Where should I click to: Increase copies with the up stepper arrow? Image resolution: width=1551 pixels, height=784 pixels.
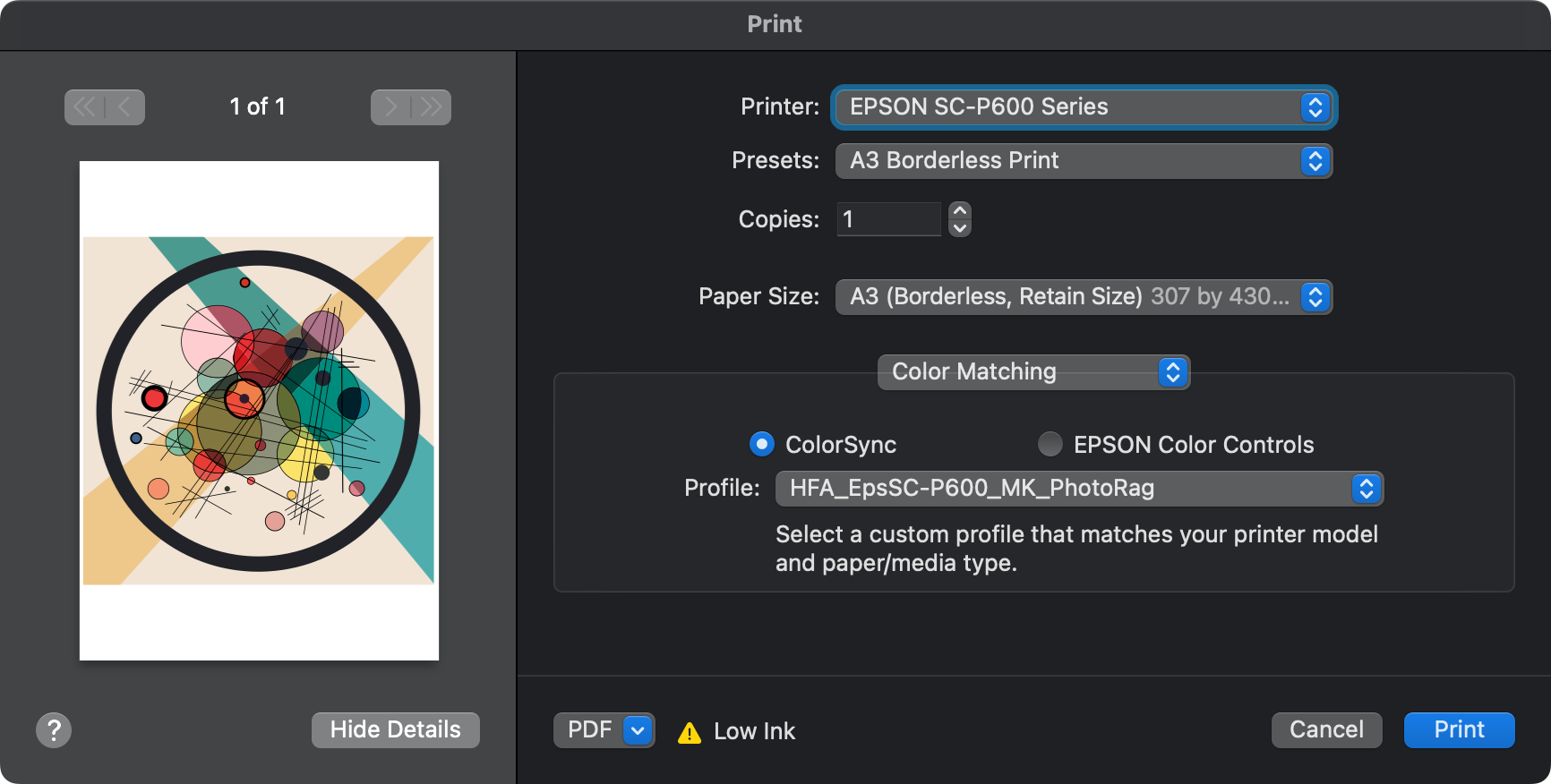click(x=960, y=211)
